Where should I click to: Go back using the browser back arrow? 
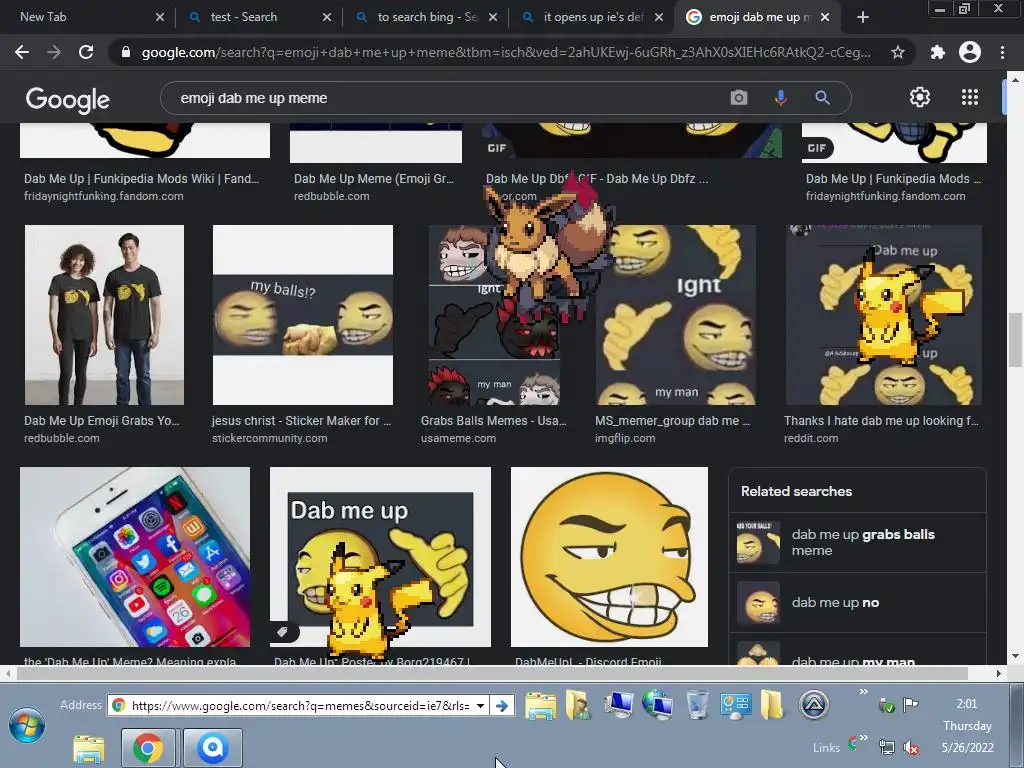(x=22, y=52)
